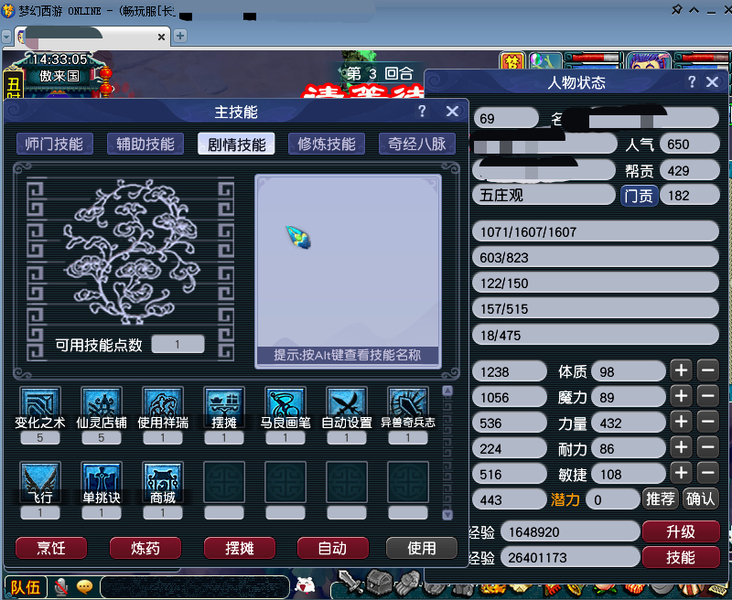Screen dimensions: 732x600
Task: Increase 耐力 with the plus button
Action: 681,448
